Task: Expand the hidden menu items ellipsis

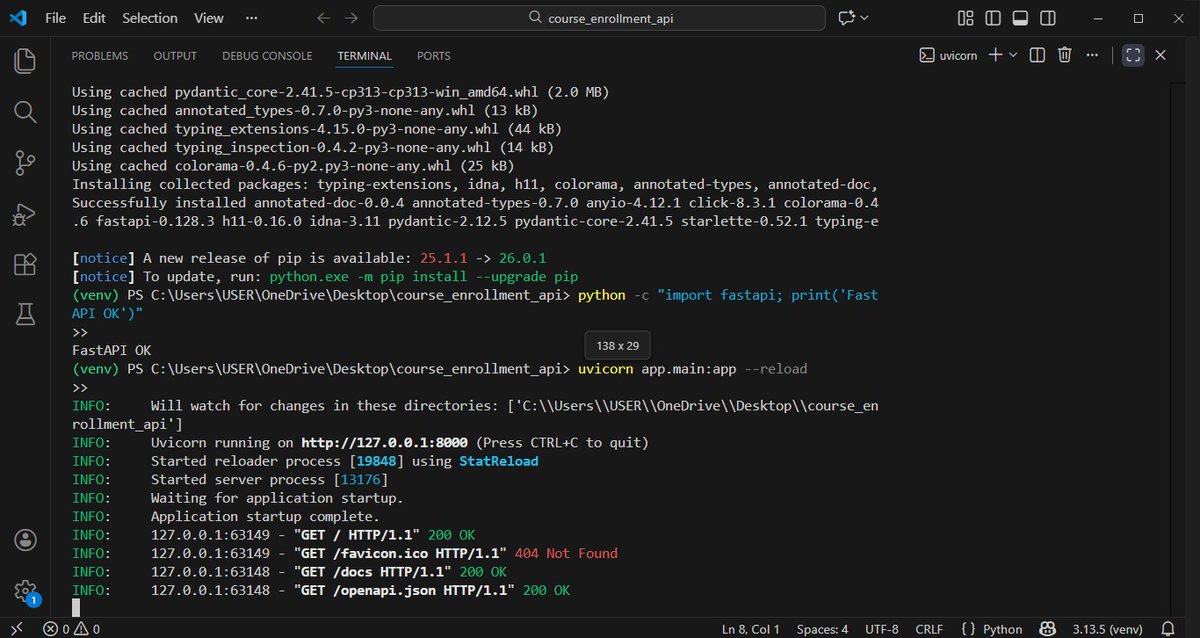Action: click(251, 18)
